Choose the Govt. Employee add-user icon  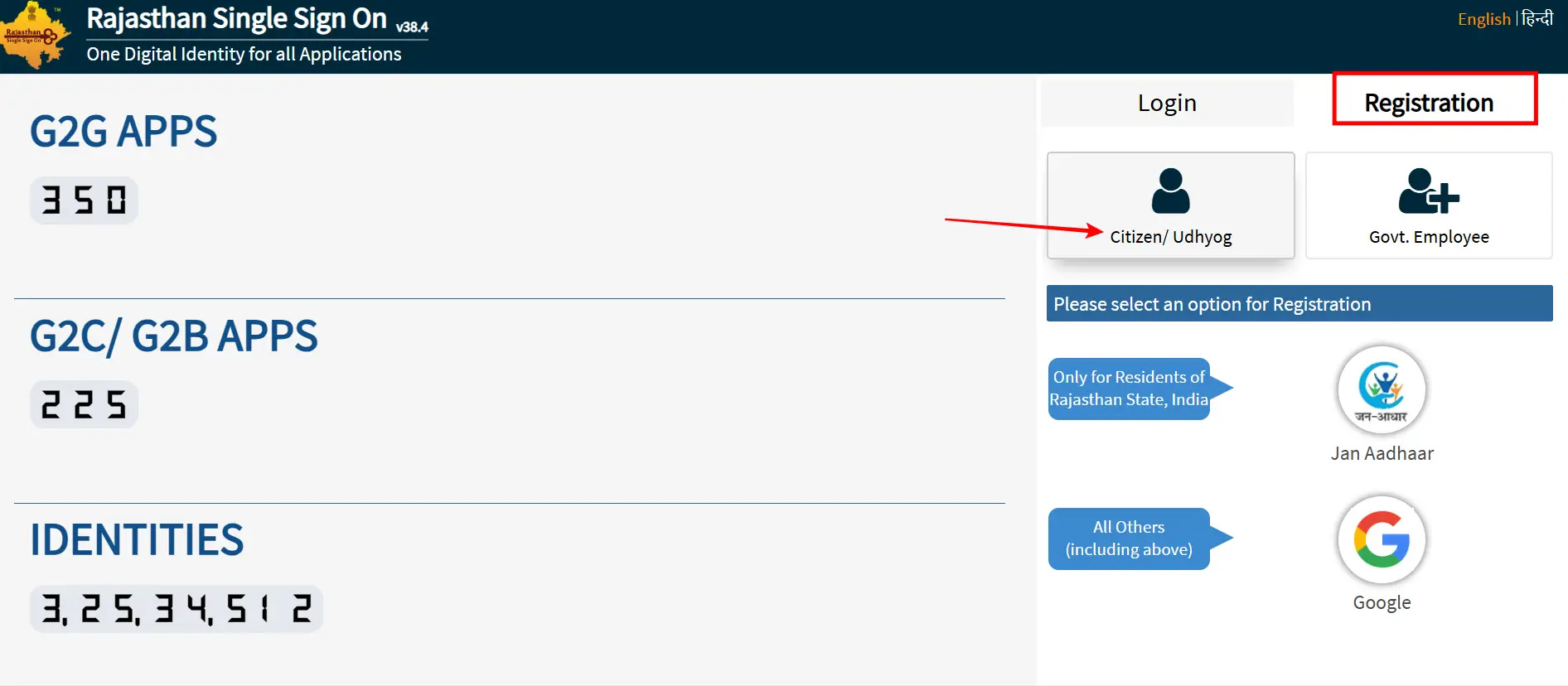[1428, 191]
